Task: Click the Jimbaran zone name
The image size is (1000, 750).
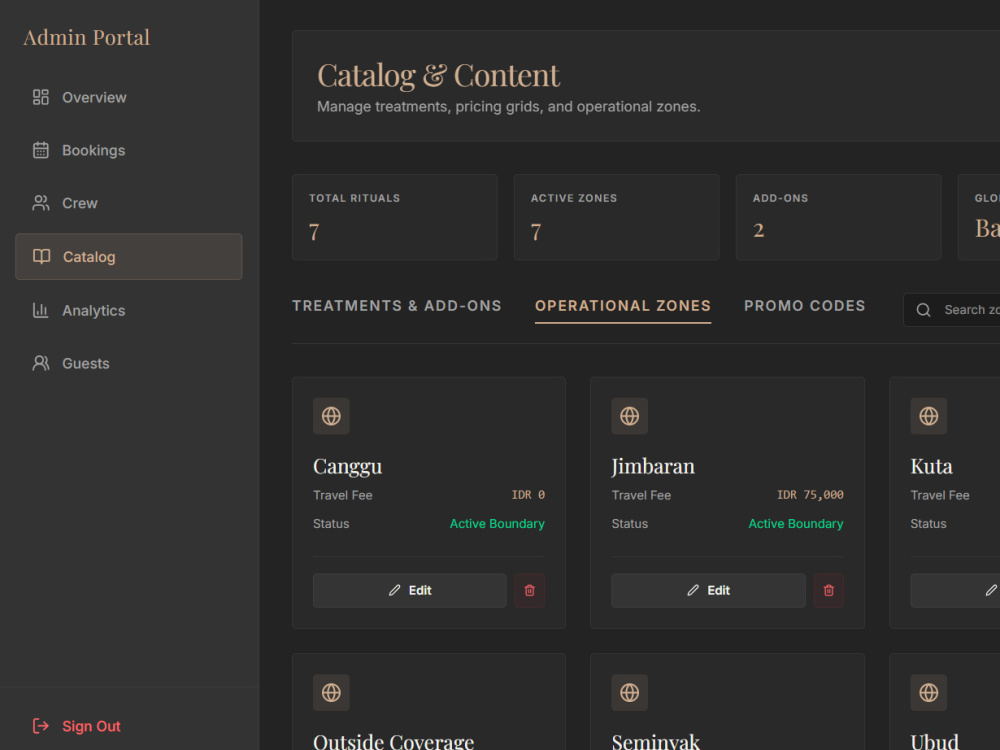Action: (x=653, y=467)
